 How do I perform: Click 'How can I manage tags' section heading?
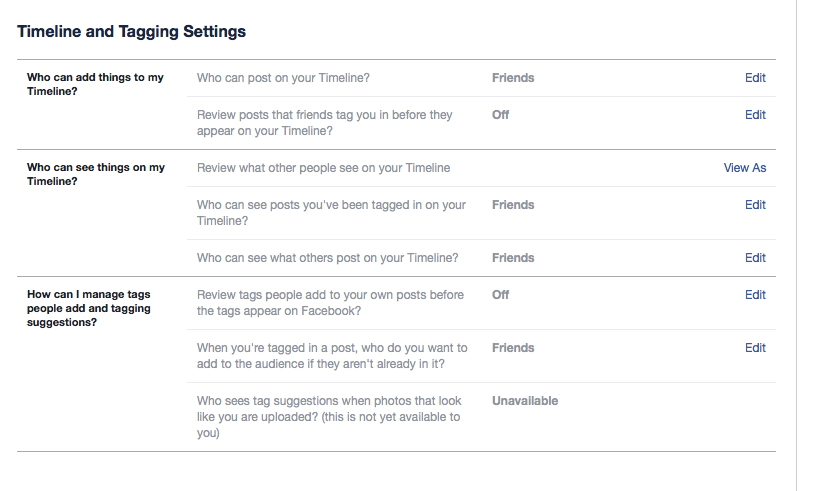pos(89,308)
